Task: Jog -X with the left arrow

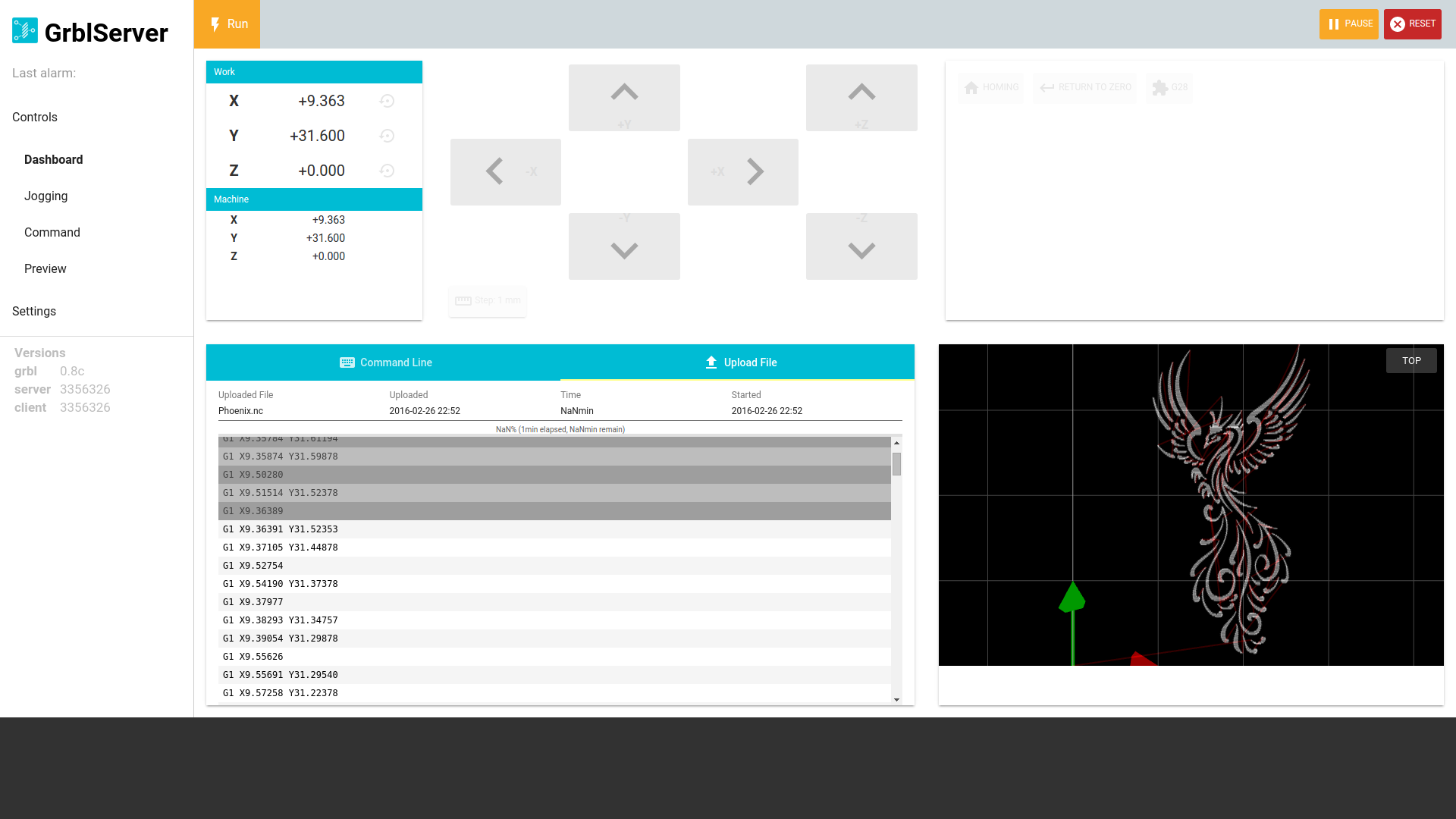Action: (x=506, y=172)
